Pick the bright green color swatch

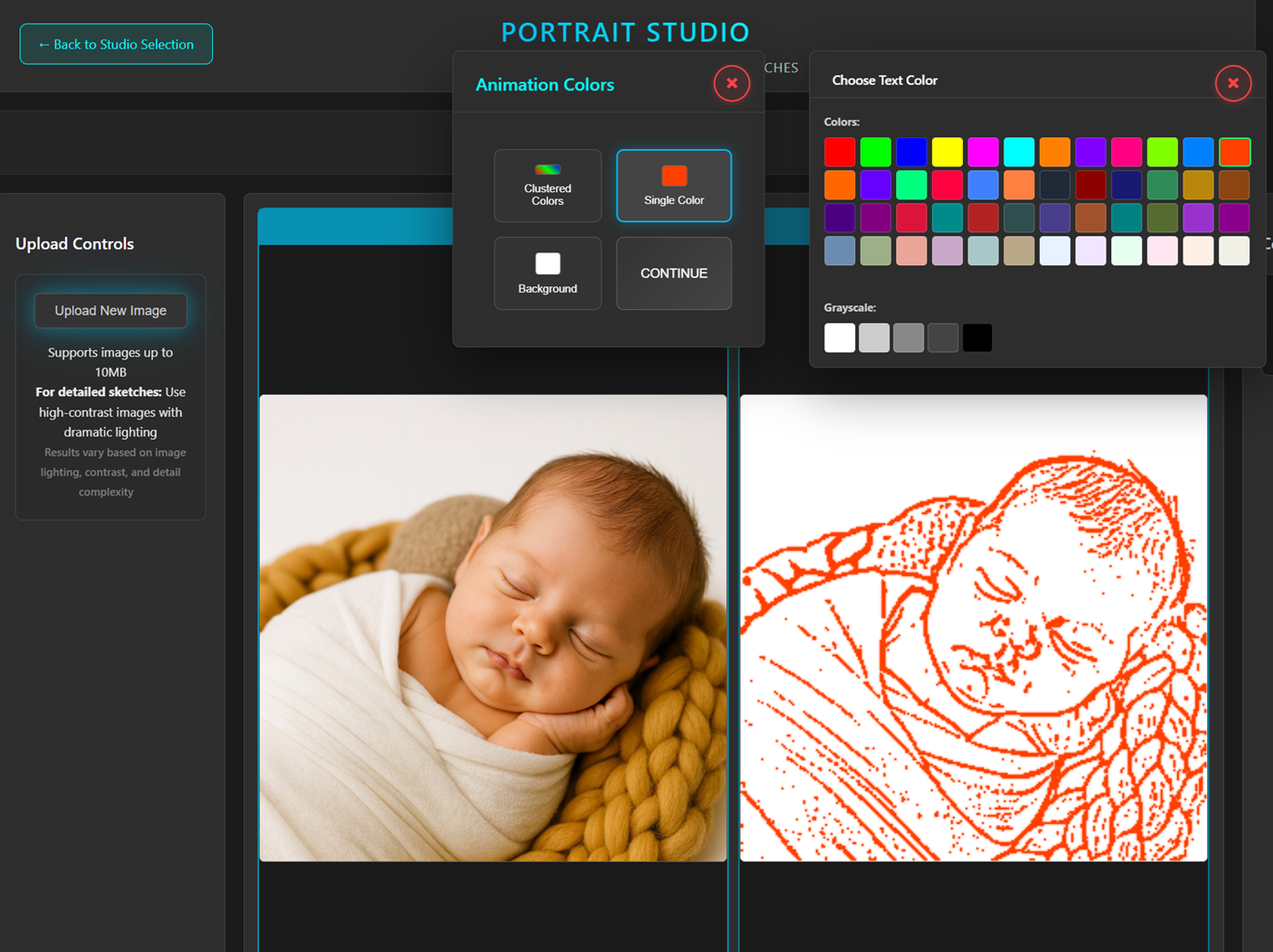(875, 152)
